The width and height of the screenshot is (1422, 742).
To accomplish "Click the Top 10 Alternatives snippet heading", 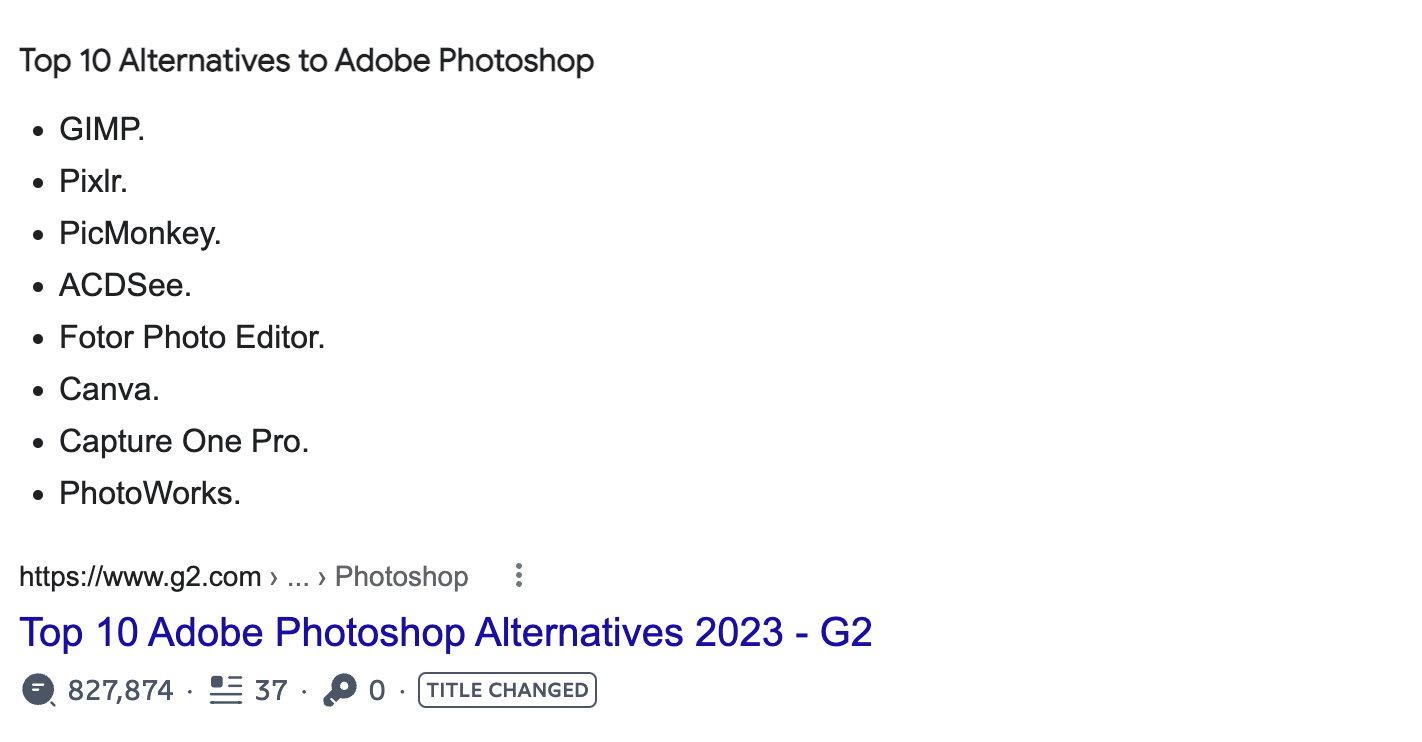I will point(306,61).
